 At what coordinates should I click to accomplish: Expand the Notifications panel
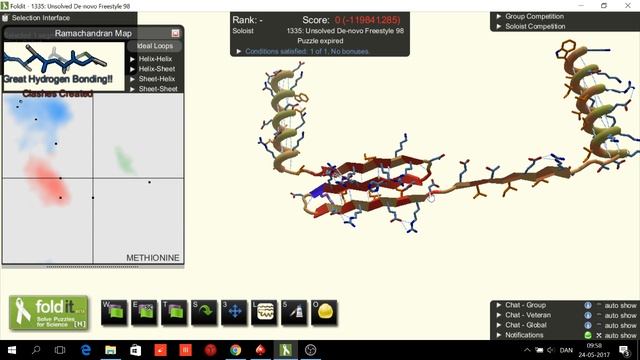[499, 335]
